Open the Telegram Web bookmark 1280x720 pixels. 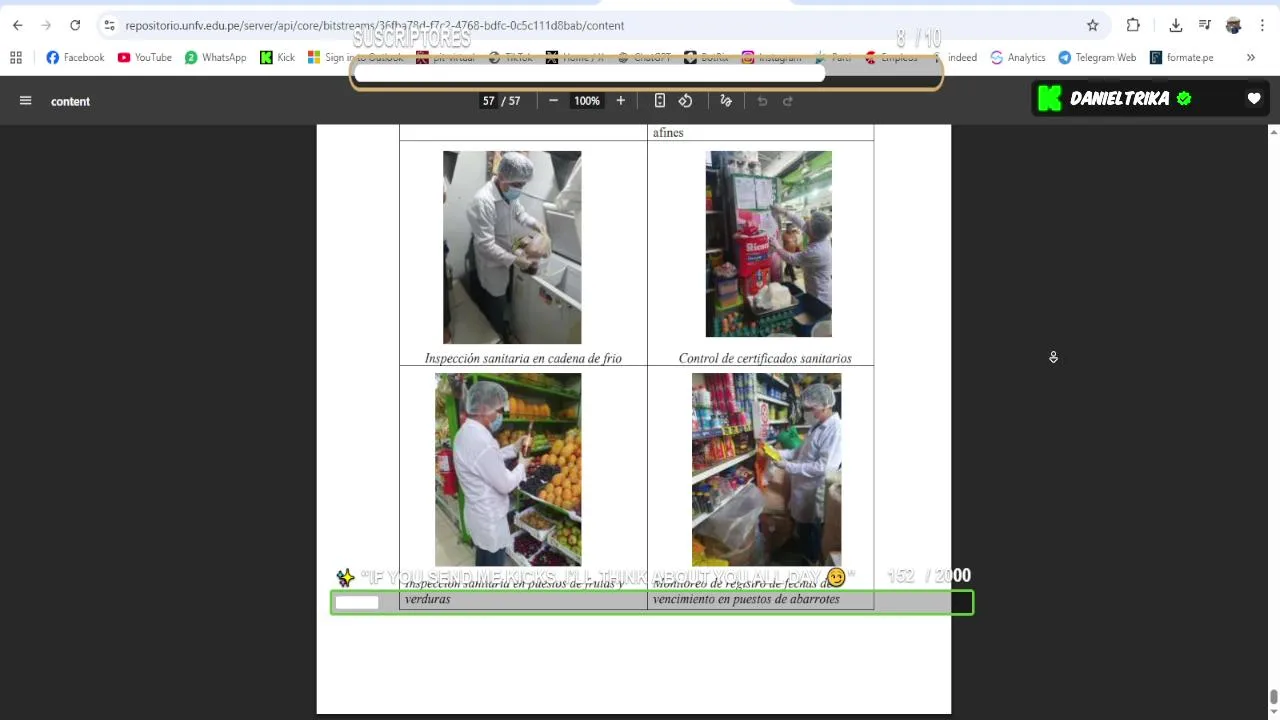(1097, 57)
